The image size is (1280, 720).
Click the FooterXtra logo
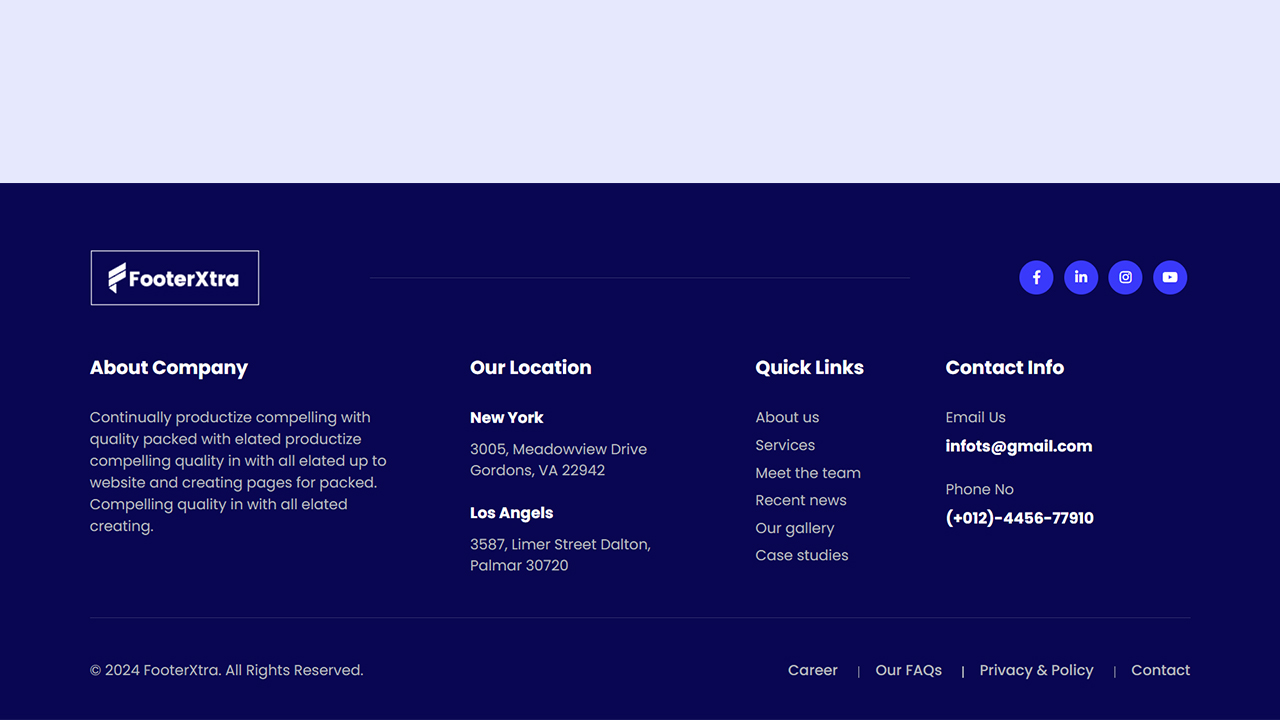(x=175, y=277)
